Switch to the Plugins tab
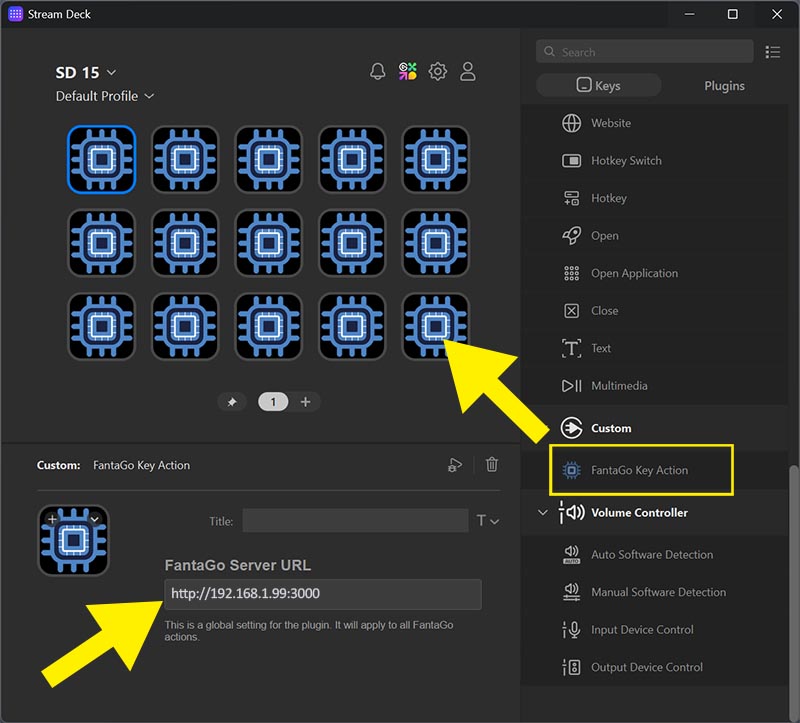 pyautogui.click(x=724, y=85)
